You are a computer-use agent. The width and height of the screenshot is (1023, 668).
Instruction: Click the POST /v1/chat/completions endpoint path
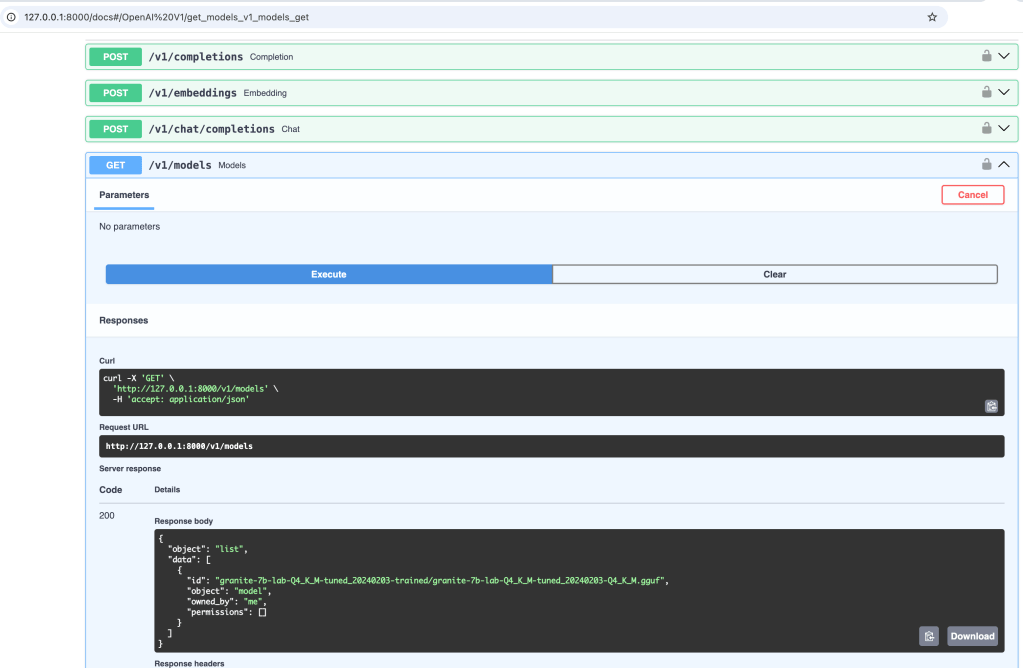point(211,129)
